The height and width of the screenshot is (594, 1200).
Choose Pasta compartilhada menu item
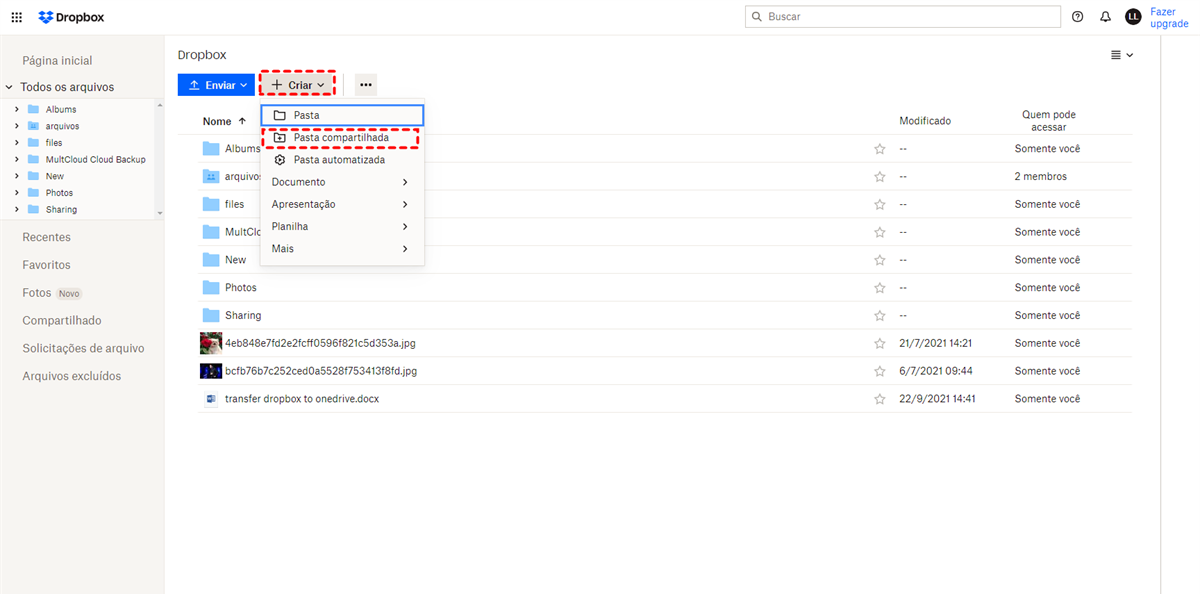342,138
